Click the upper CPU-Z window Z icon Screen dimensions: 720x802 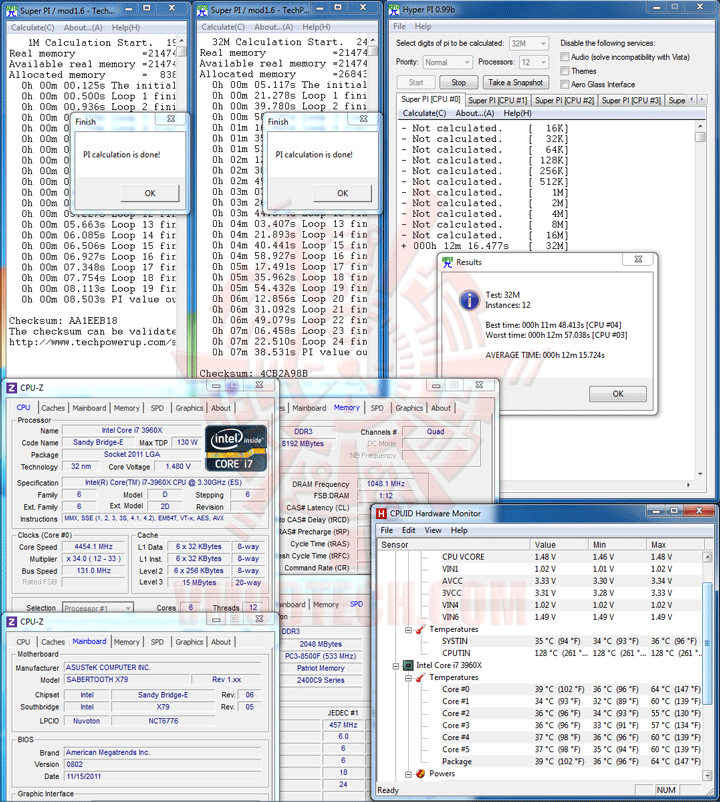[12, 388]
